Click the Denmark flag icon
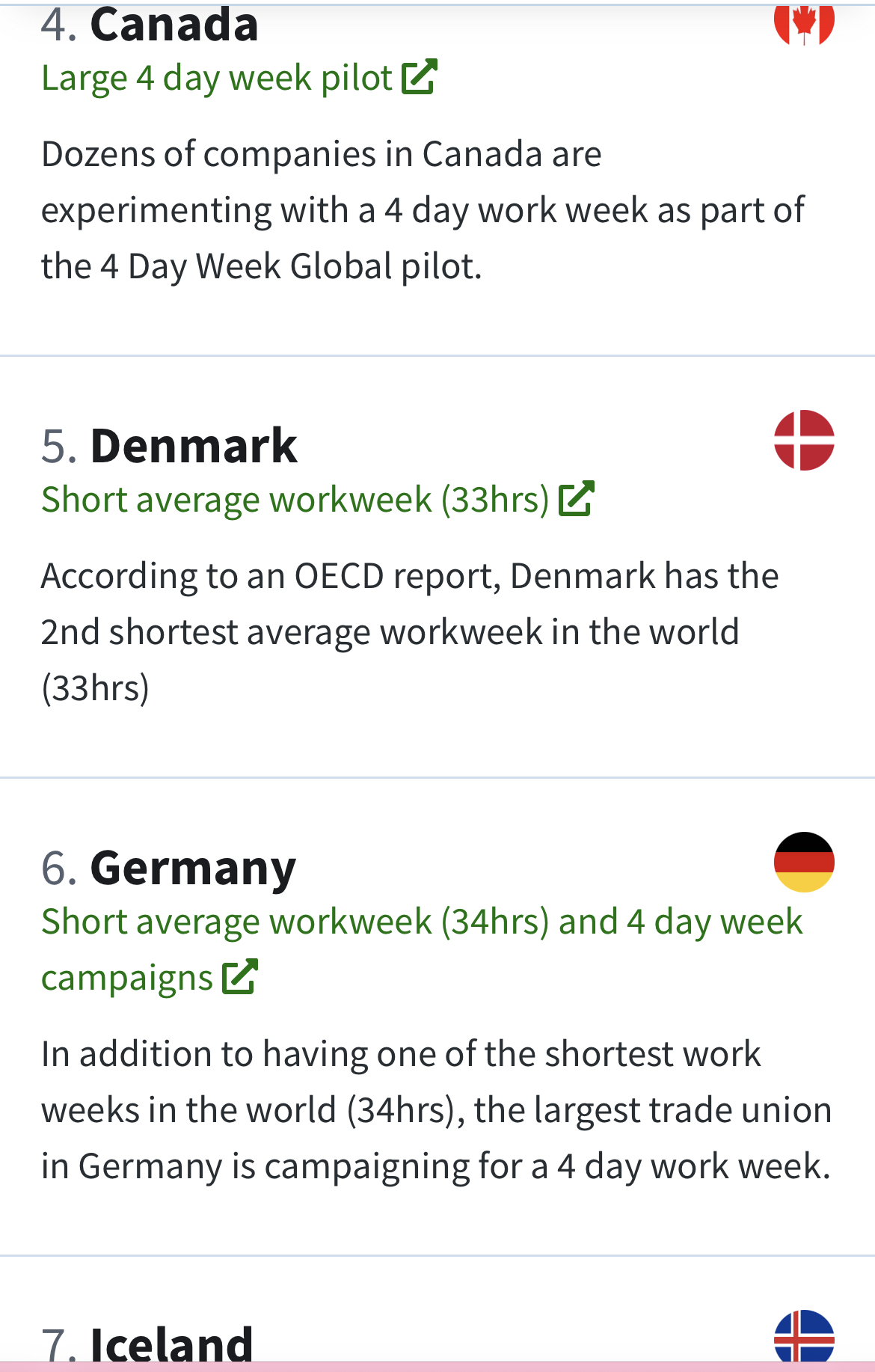The height and width of the screenshot is (1372, 875). pyautogui.click(x=804, y=440)
